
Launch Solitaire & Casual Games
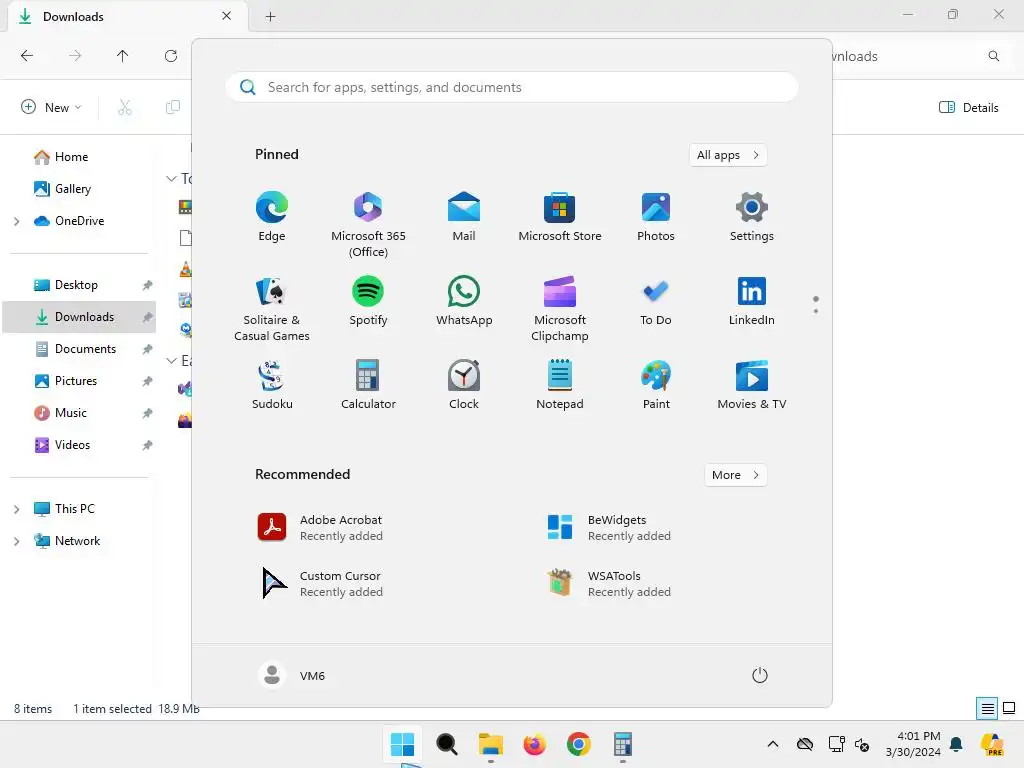[x=272, y=309]
